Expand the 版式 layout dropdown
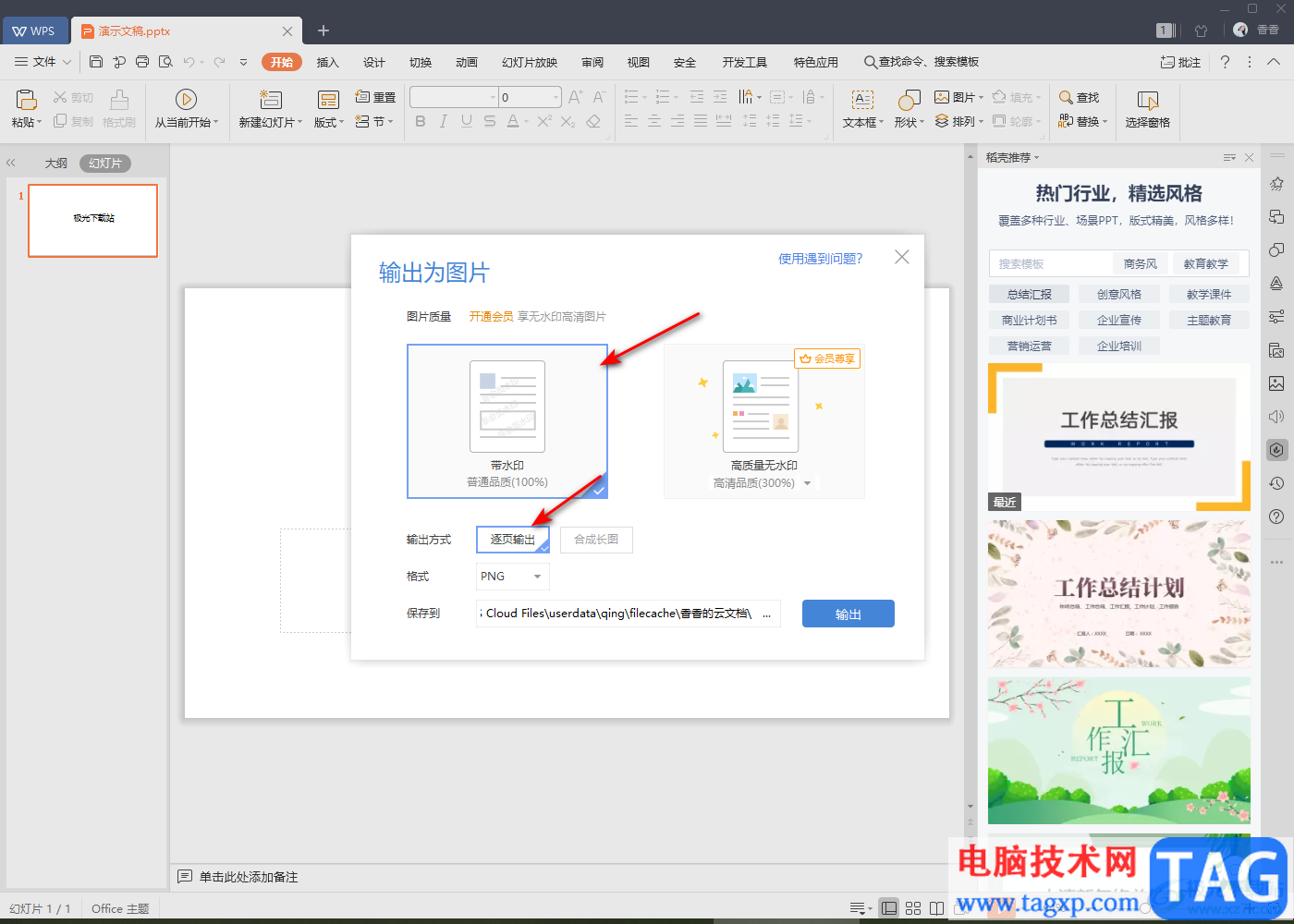Screen dimensions: 1294x924 click(x=328, y=122)
